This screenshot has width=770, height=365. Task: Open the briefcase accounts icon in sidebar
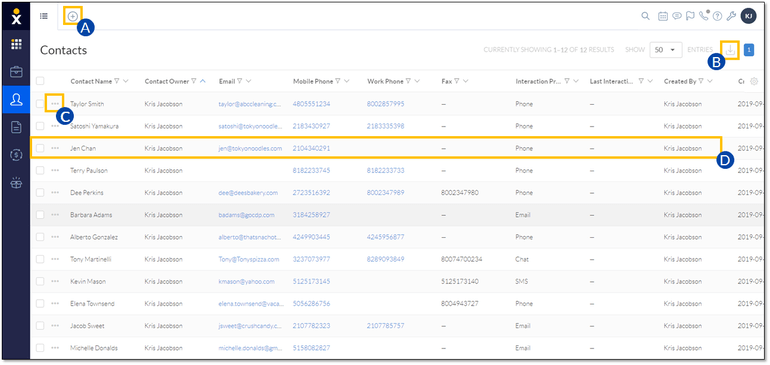16,72
